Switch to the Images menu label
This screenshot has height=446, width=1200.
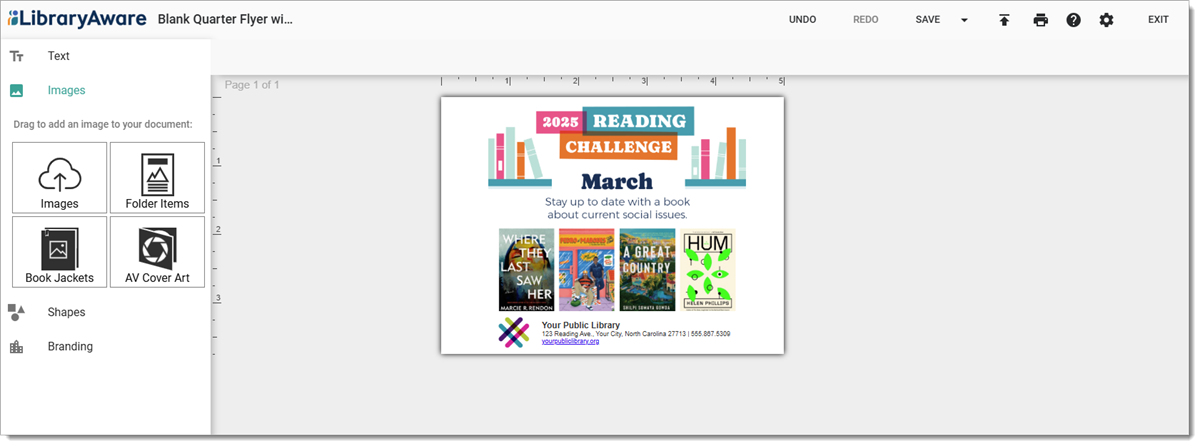point(66,90)
